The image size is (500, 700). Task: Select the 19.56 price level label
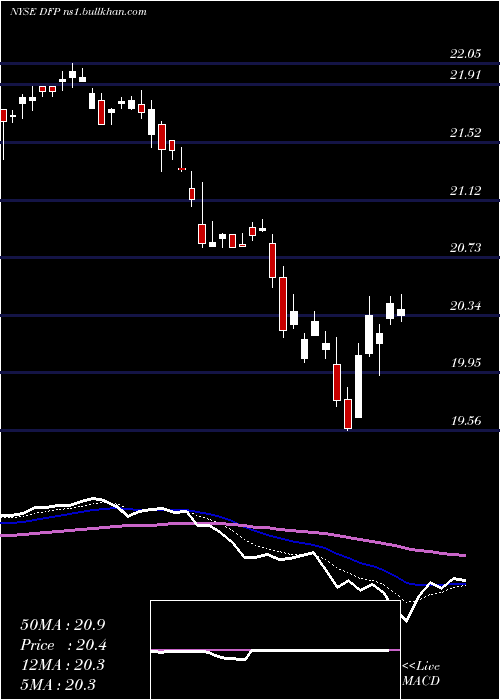point(466,421)
